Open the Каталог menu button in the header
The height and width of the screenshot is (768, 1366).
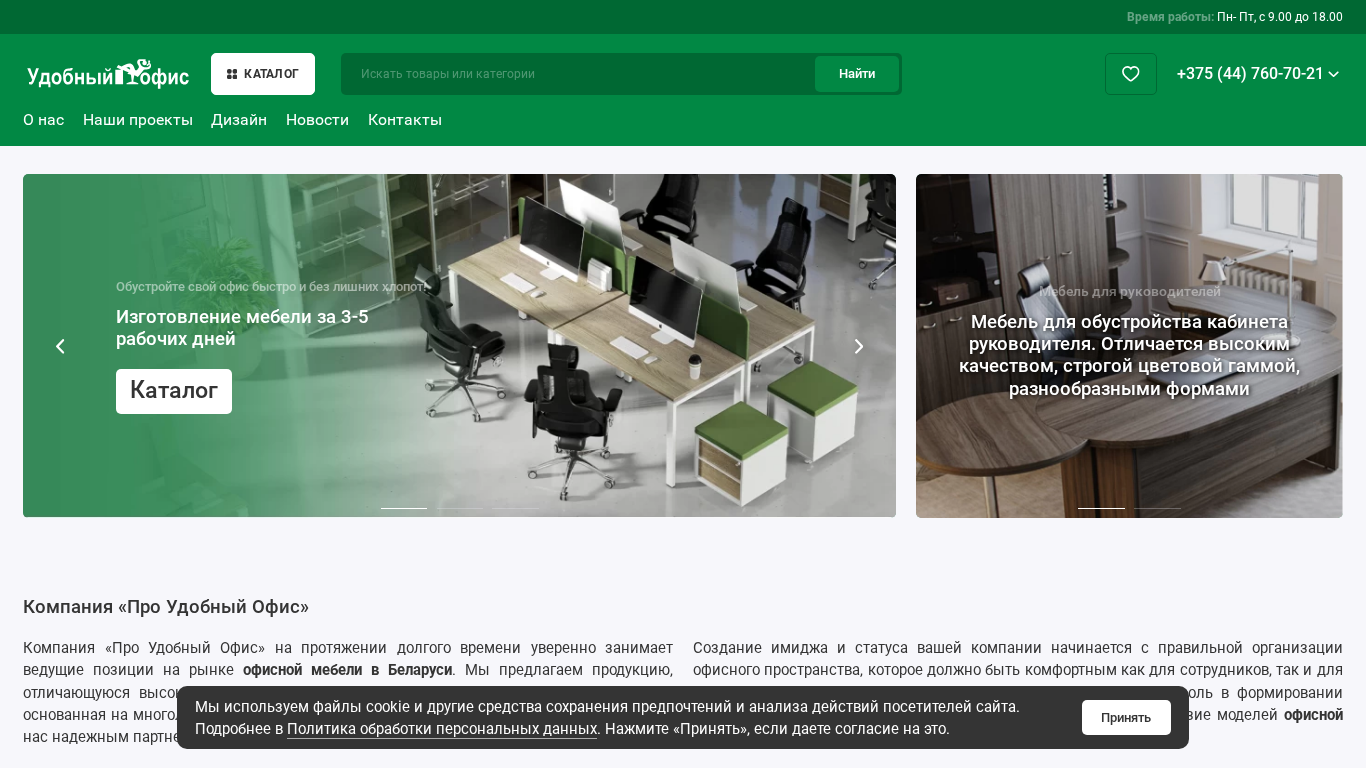tap(263, 74)
